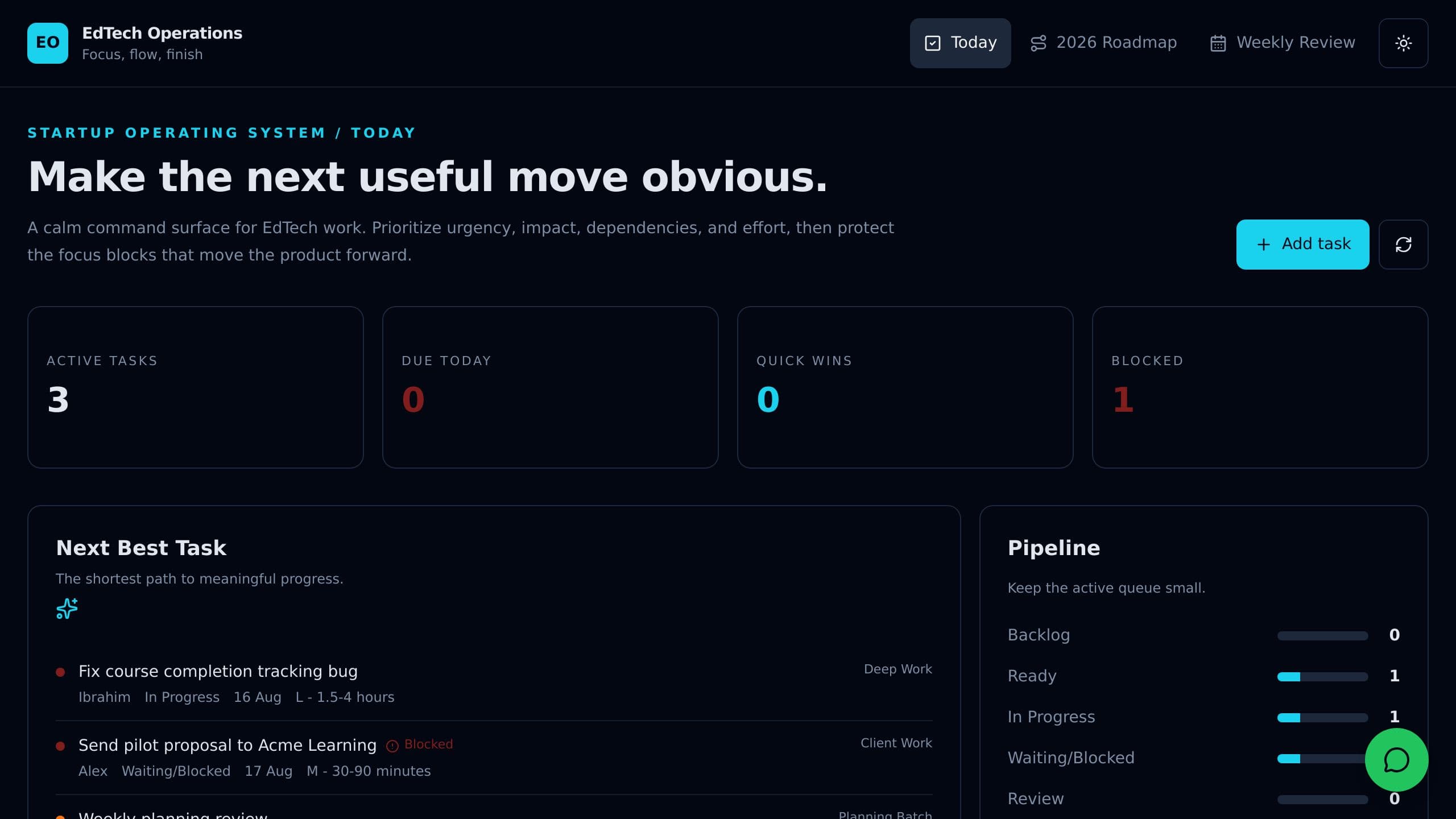
Task: Click the Deep Work tag
Action: tap(898, 669)
